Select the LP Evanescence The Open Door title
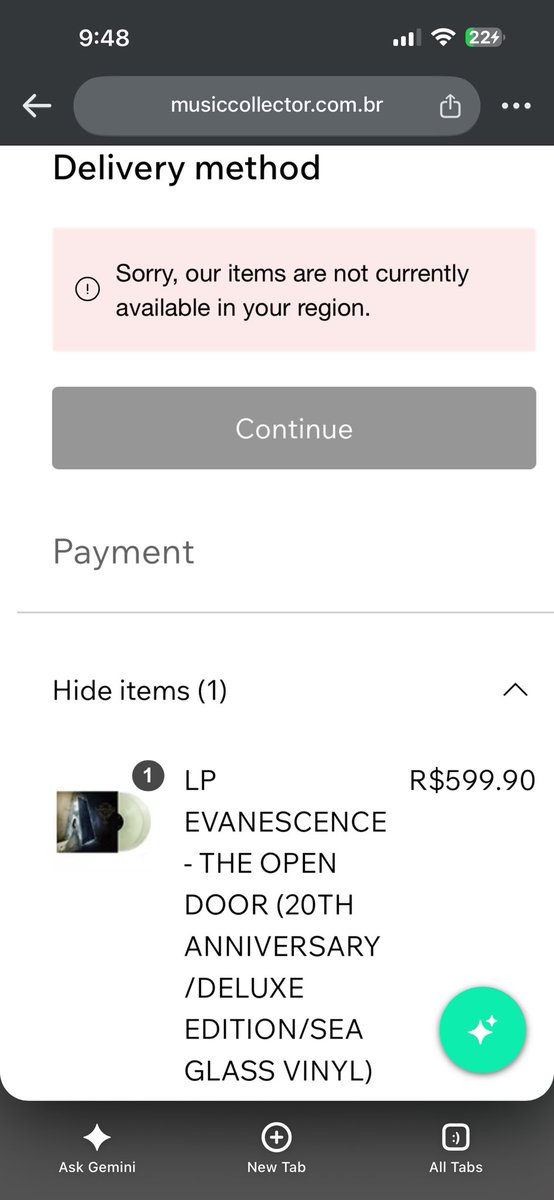554x1200 pixels. 285,925
